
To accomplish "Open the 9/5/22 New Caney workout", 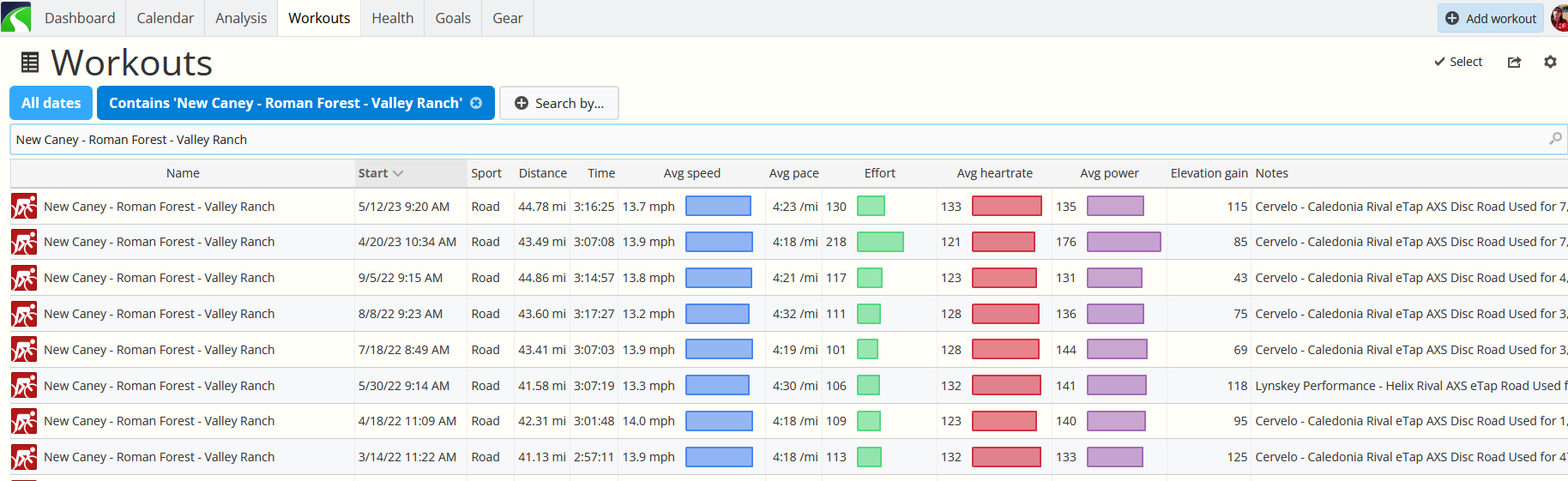I will point(160,278).
